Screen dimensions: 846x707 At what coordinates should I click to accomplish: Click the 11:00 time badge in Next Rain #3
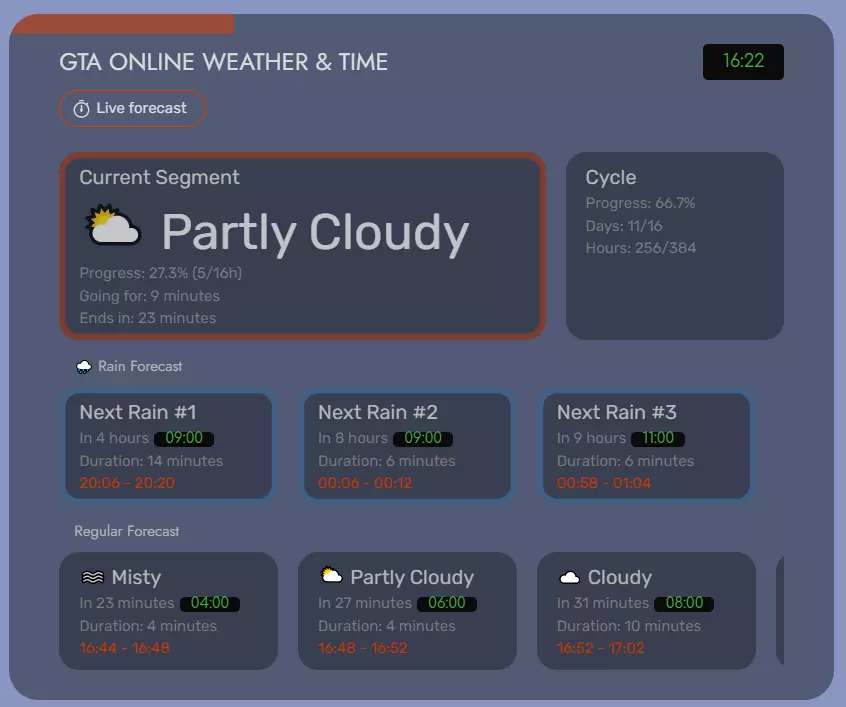pos(658,438)
